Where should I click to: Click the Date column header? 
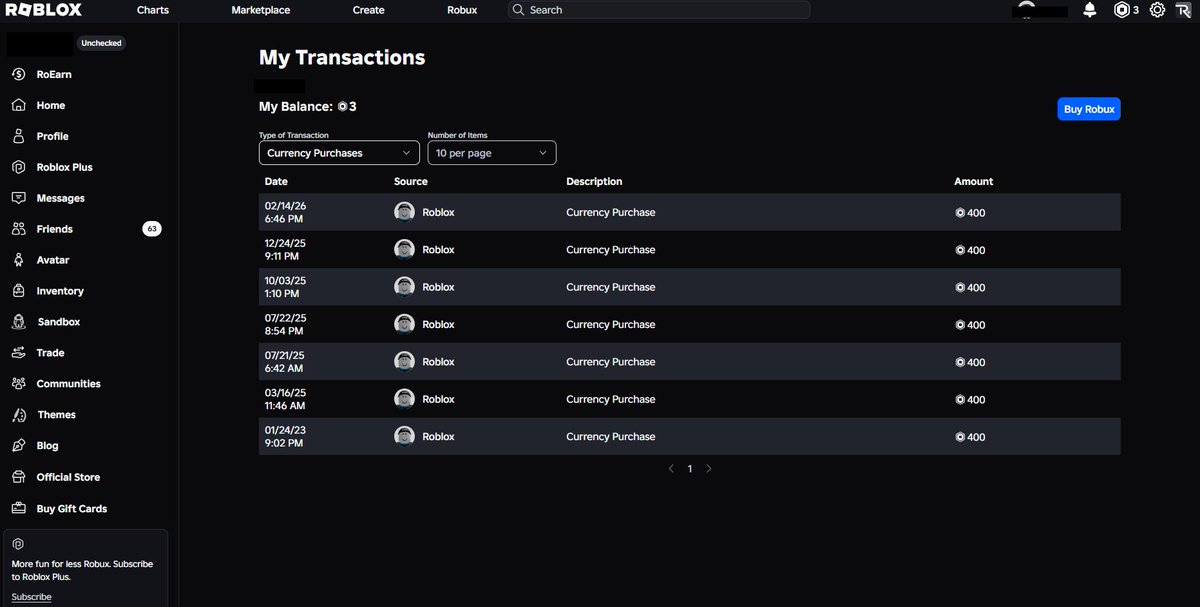coord(276,182)
